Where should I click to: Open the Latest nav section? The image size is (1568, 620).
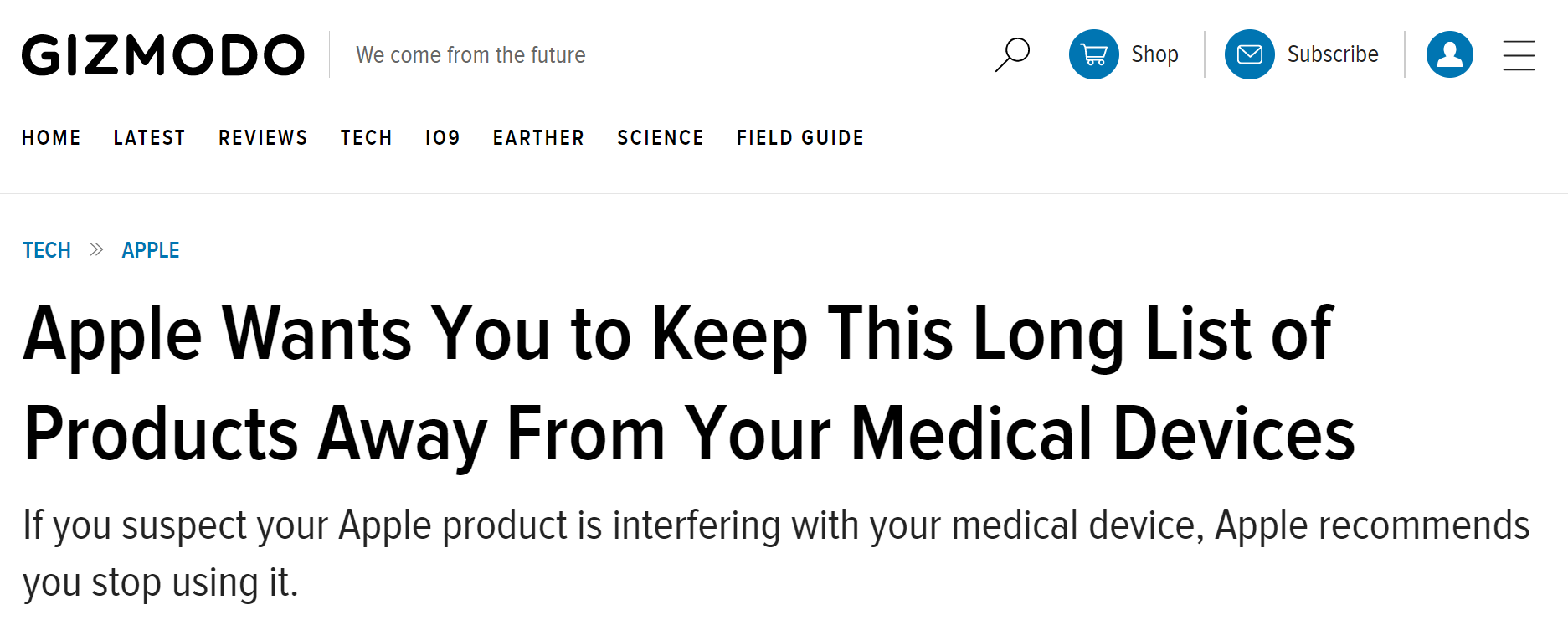[149, 137]
